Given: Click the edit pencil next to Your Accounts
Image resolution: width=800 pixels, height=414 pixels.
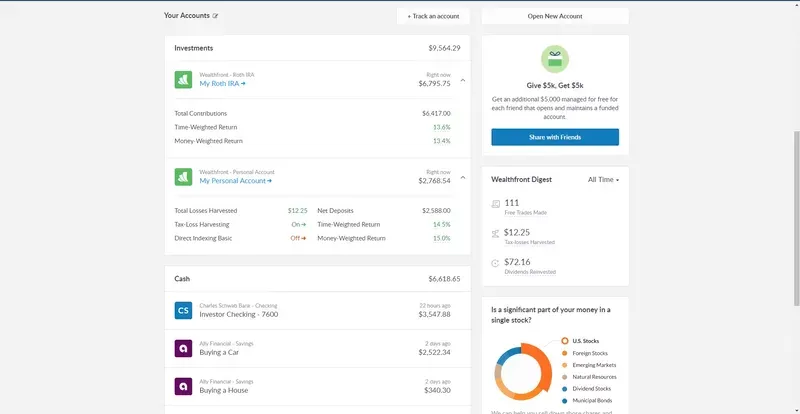Looking at the screenshot, I should coord(215,16).
